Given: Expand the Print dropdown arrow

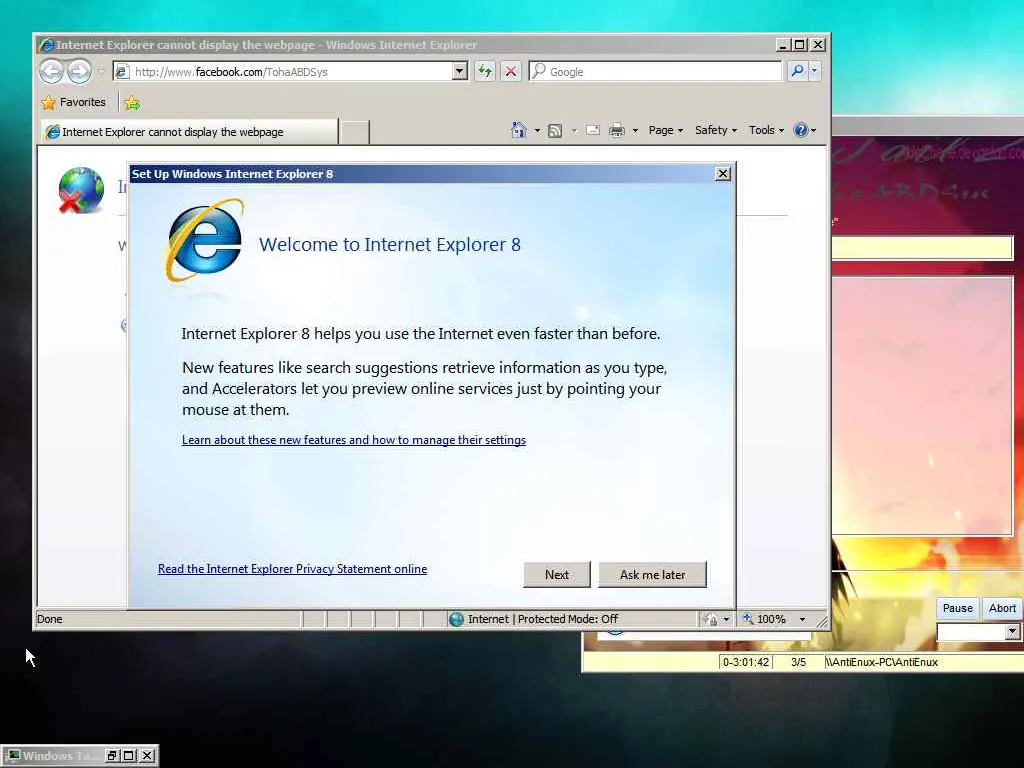Looking at the screenshot, I should click(x=635, y=131).
